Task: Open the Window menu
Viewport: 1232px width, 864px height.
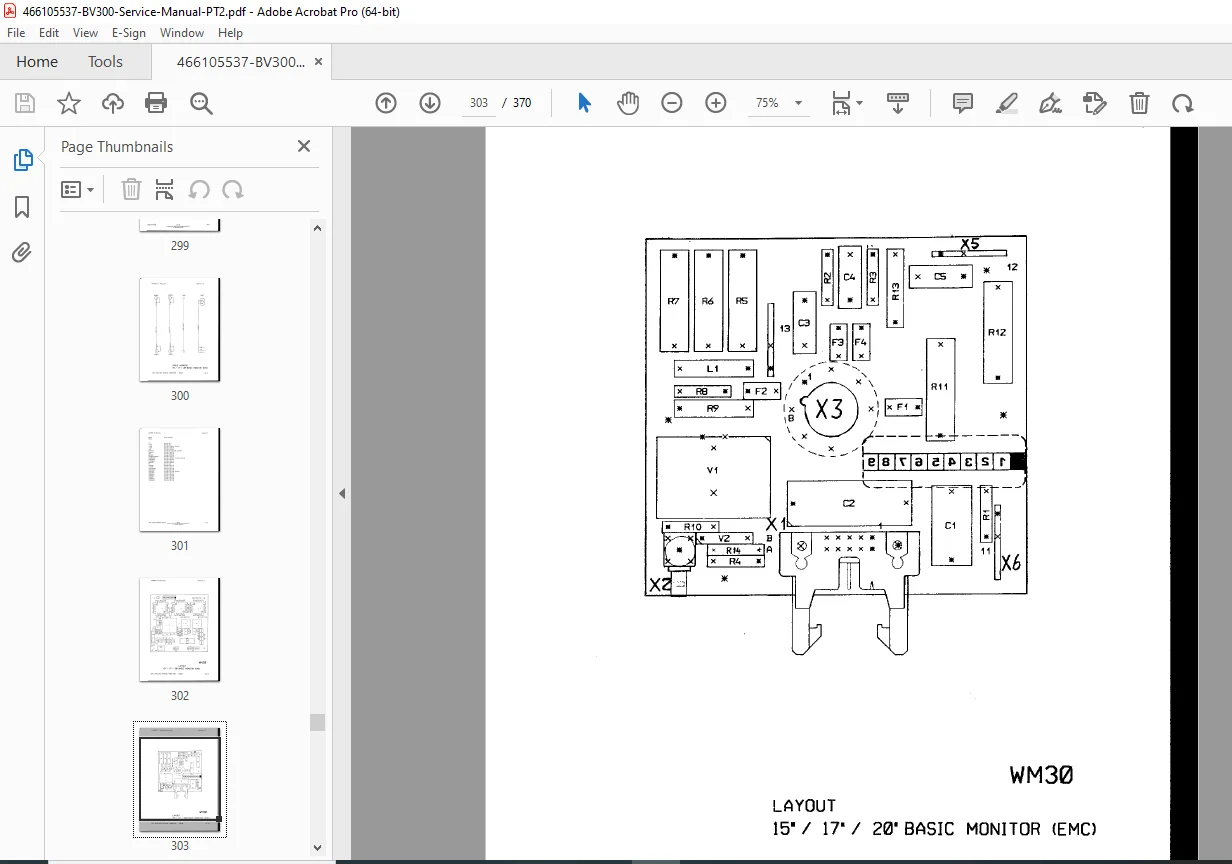Action: 182,32
